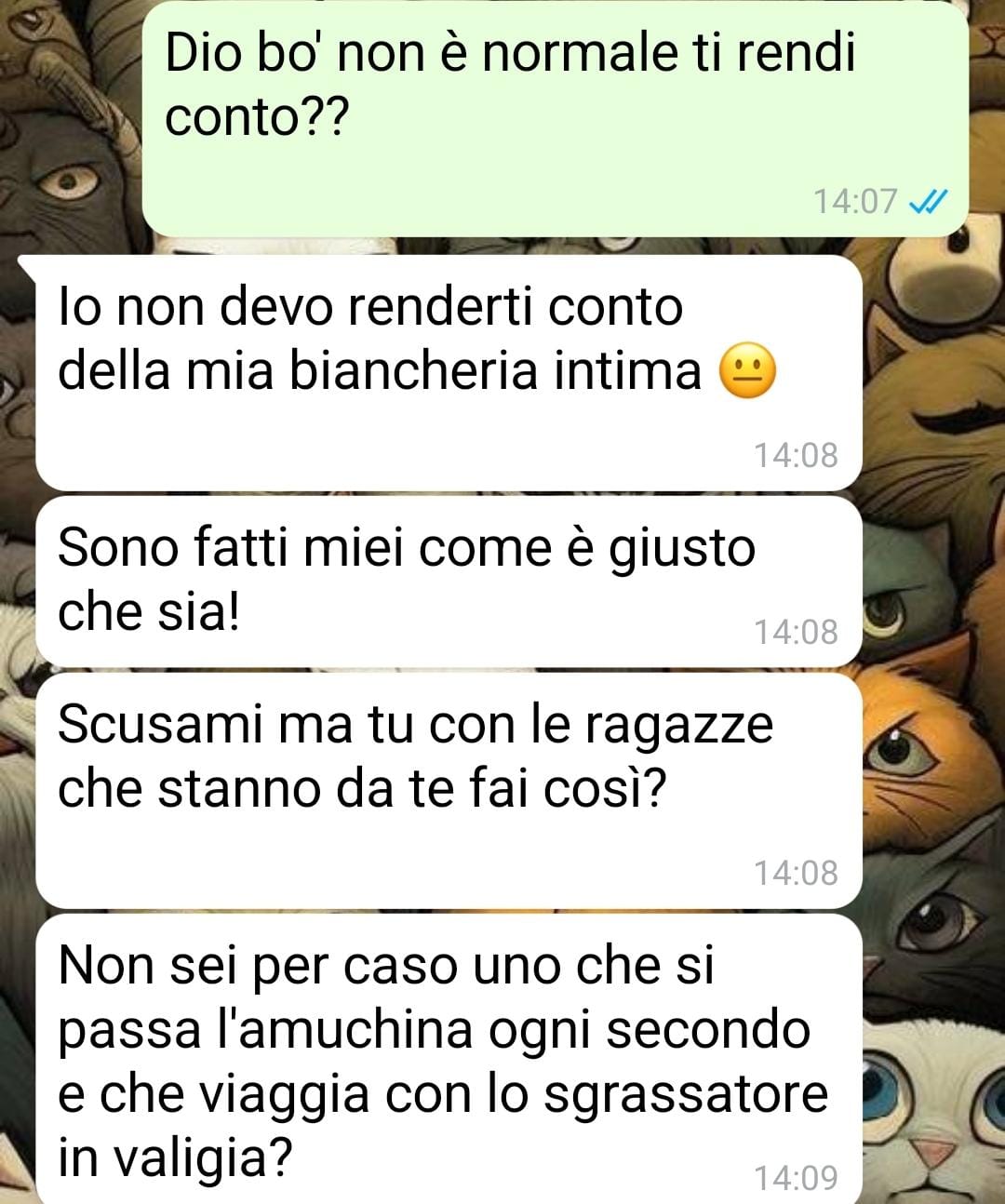Tap the 14:08 timestamp under "biancheria intima"
1005x1204 pixels.
pyautogui.click(x=796, y=455)
